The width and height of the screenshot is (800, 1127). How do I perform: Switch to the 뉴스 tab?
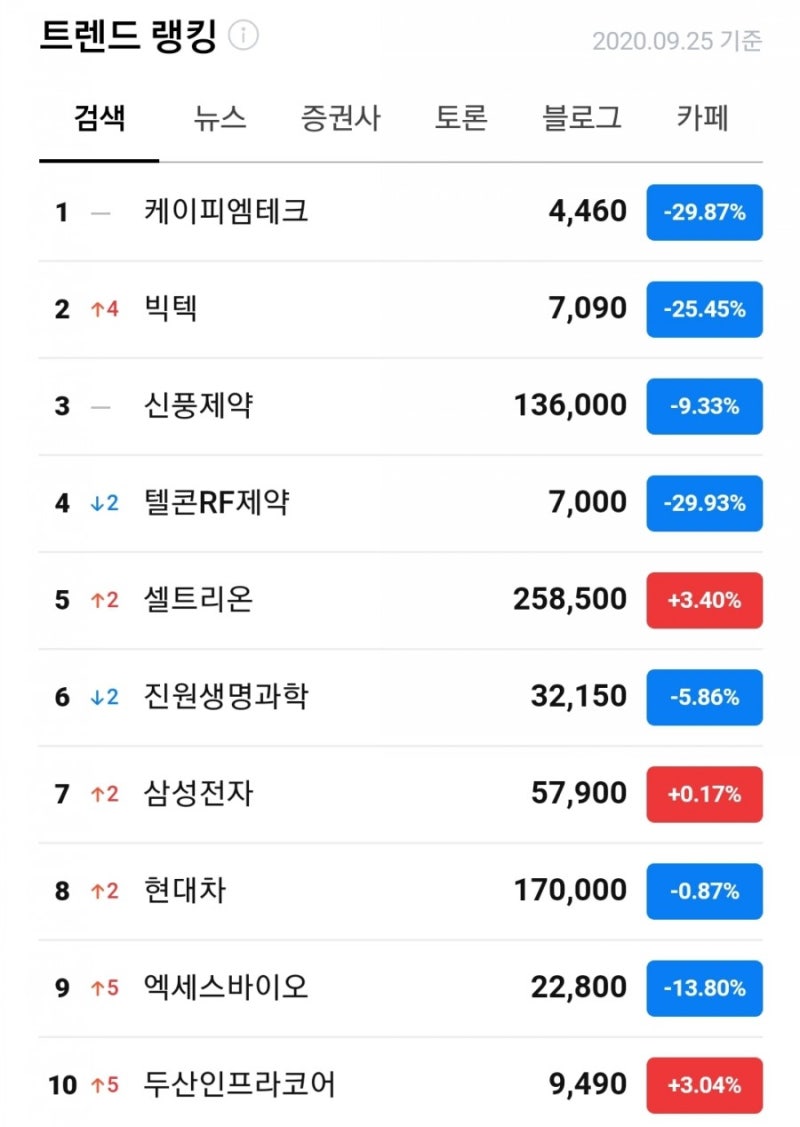[216, 118]
